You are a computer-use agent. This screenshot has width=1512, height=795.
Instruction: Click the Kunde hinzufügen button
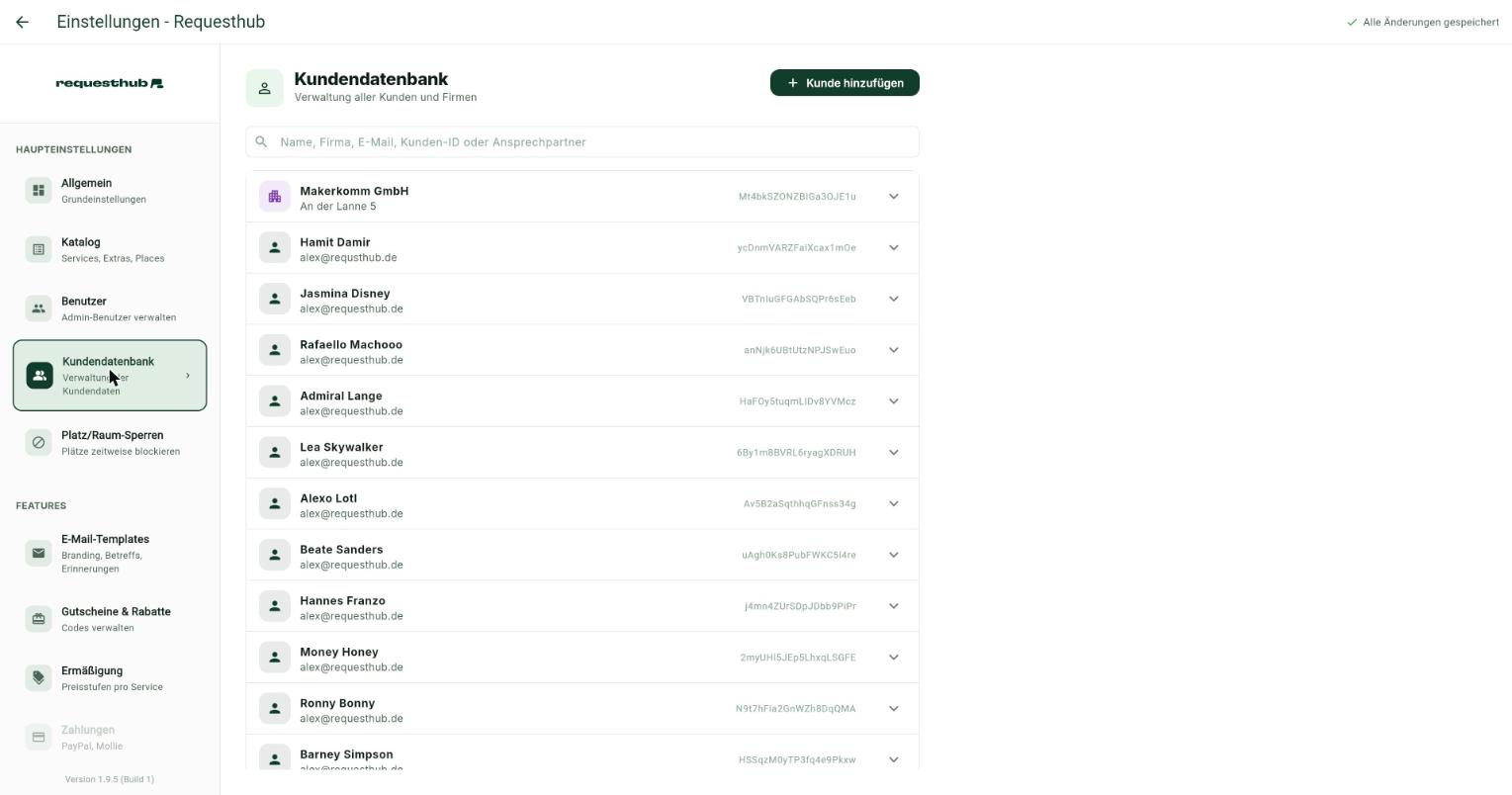point(845,83)
